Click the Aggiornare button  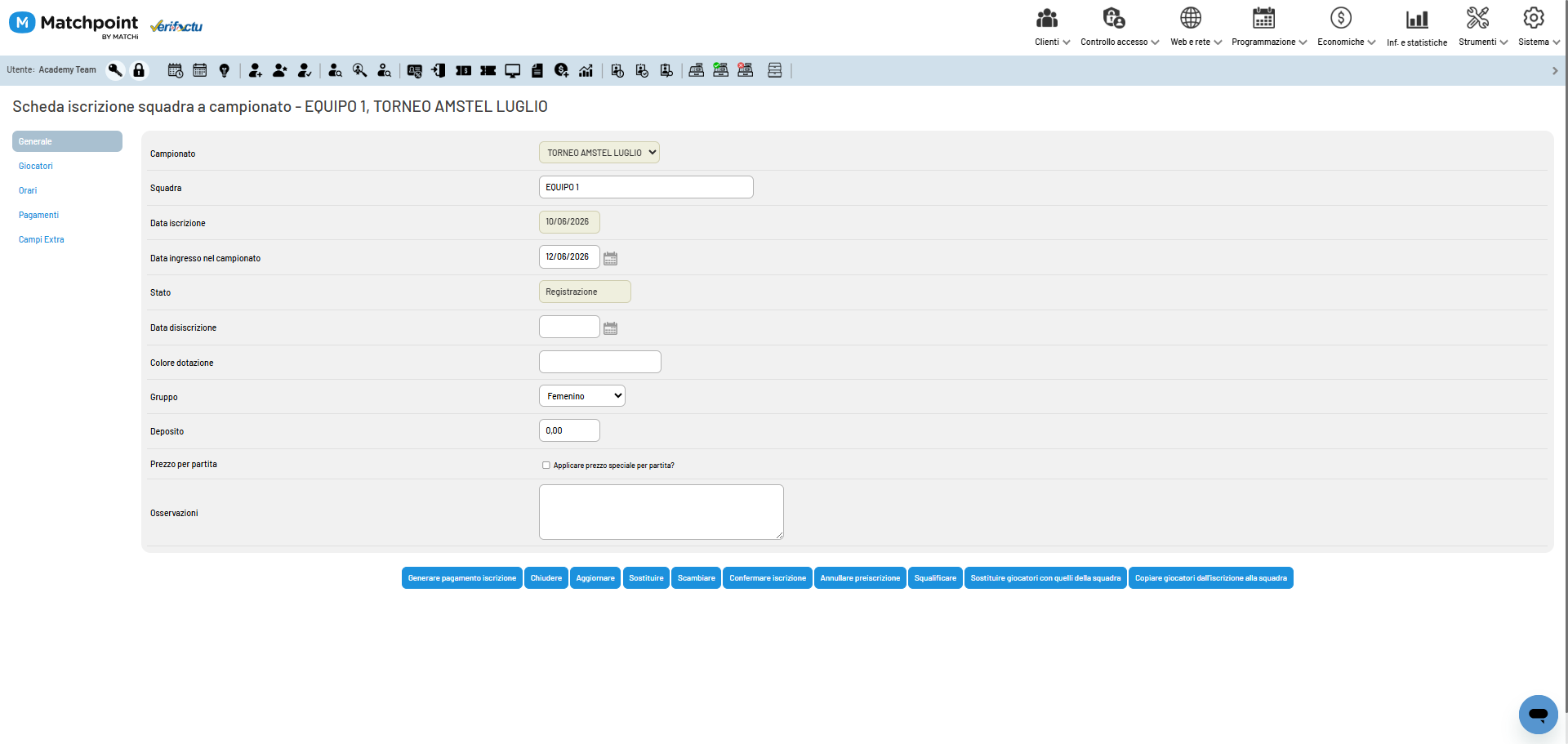[x=595, y=578]
